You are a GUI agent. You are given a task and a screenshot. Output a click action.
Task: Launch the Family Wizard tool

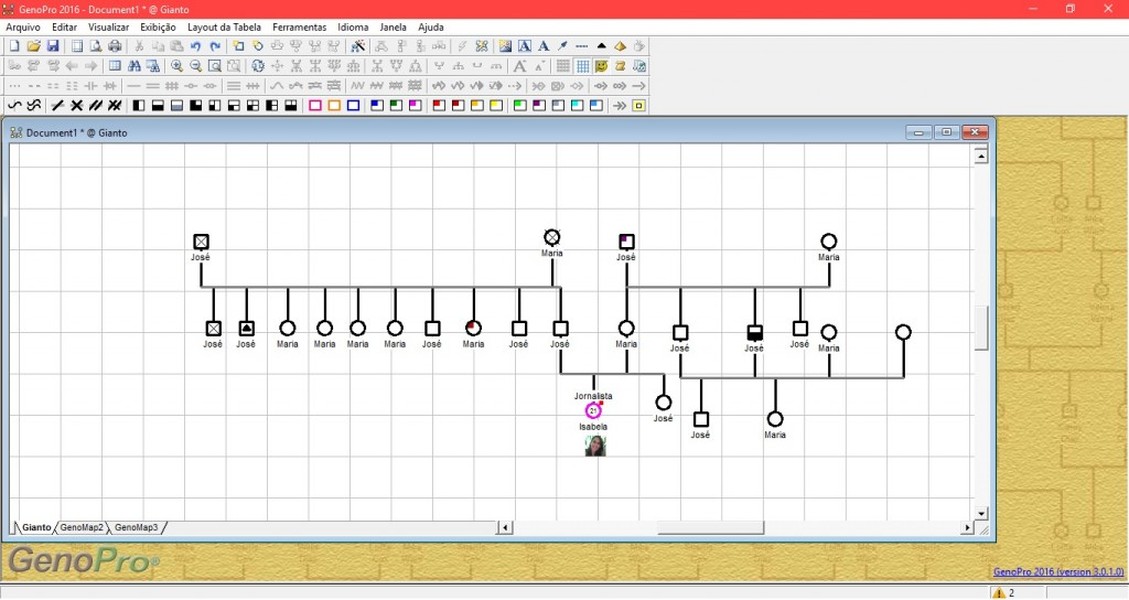[357, 46]
